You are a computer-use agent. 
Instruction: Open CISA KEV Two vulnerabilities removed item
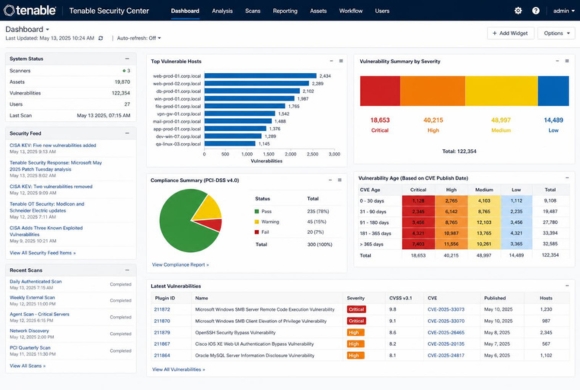pyautogui.click(x=51, y=186)
